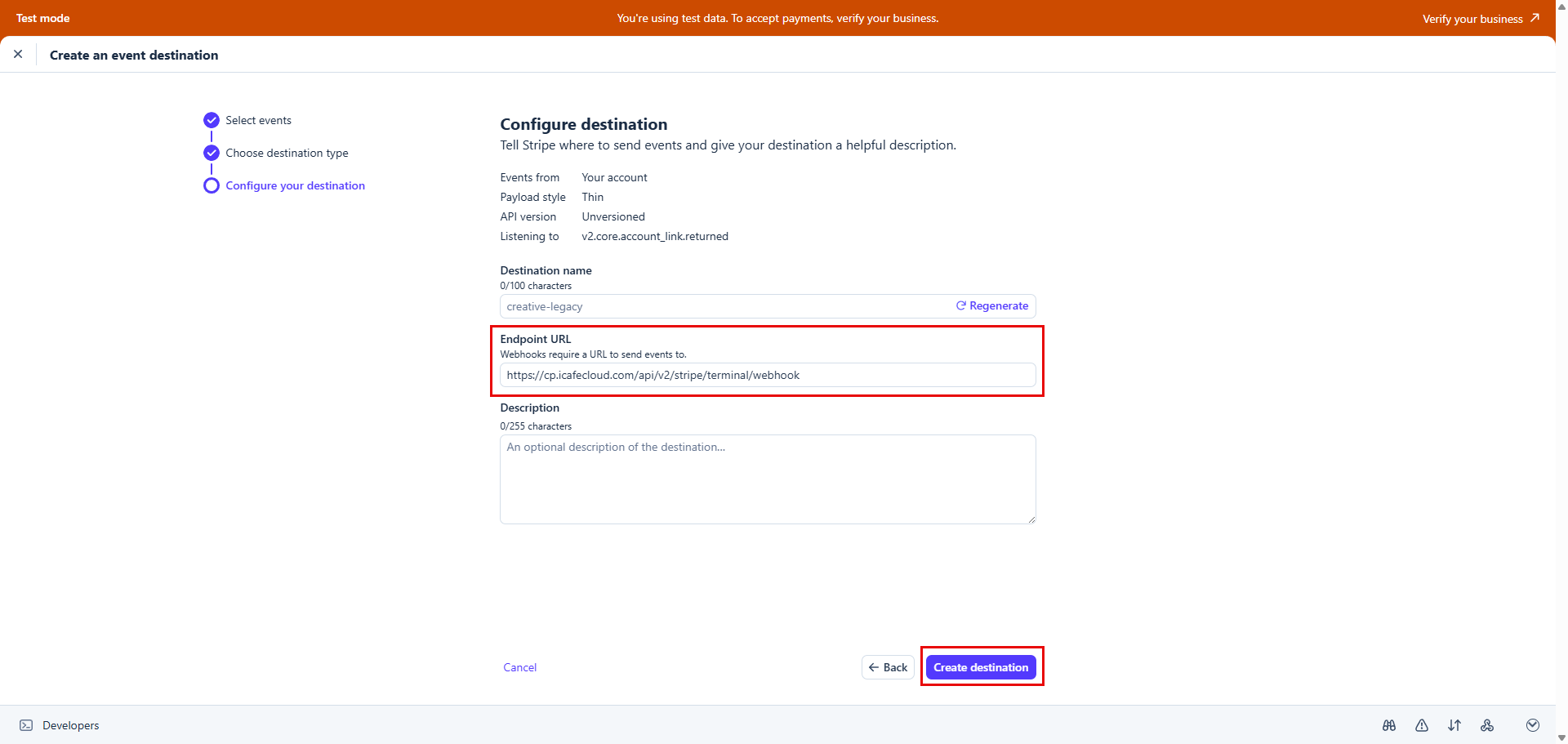Go to the Select events step
This screenshot has width=1568, height=744.
(x=258, y=120)
